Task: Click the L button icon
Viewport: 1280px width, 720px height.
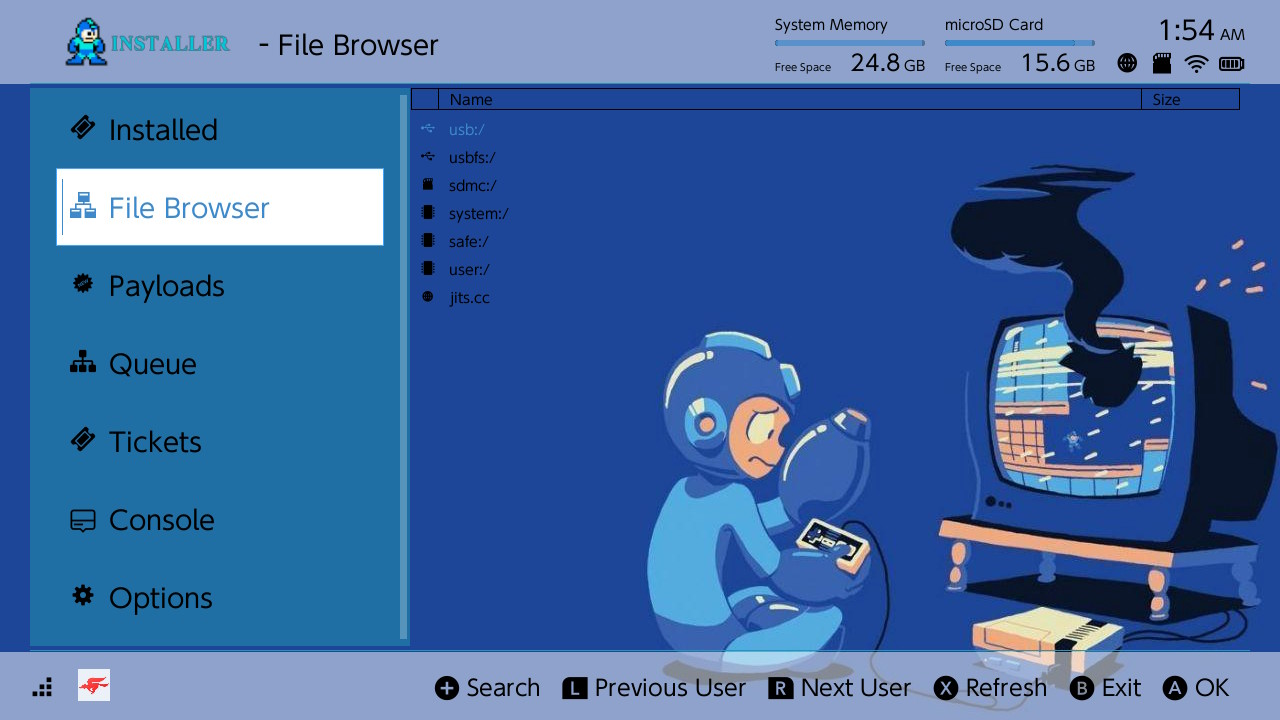Action: [574, 688]
